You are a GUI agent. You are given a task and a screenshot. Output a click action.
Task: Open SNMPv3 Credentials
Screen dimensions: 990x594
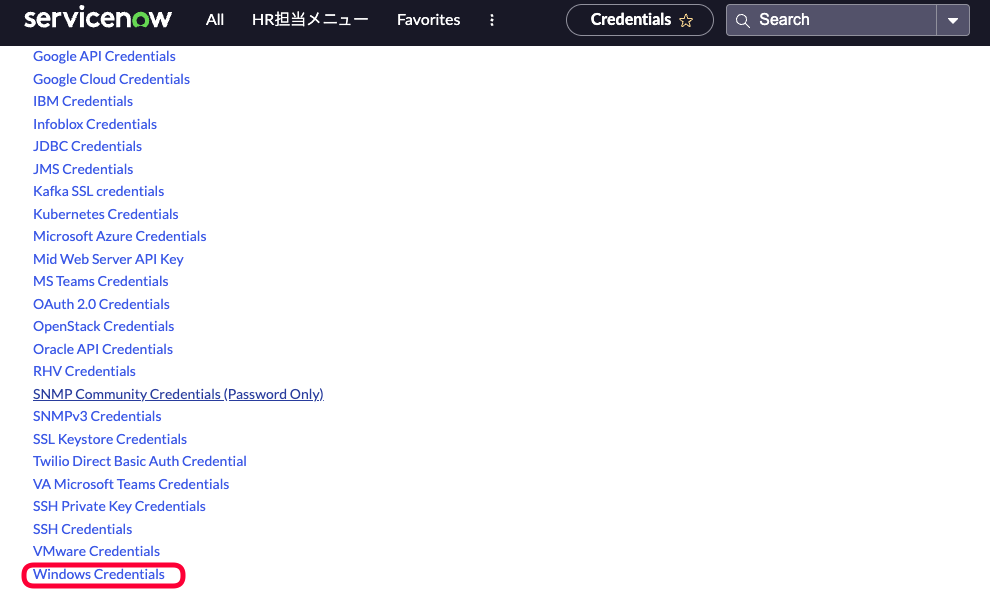click(97, 416)
